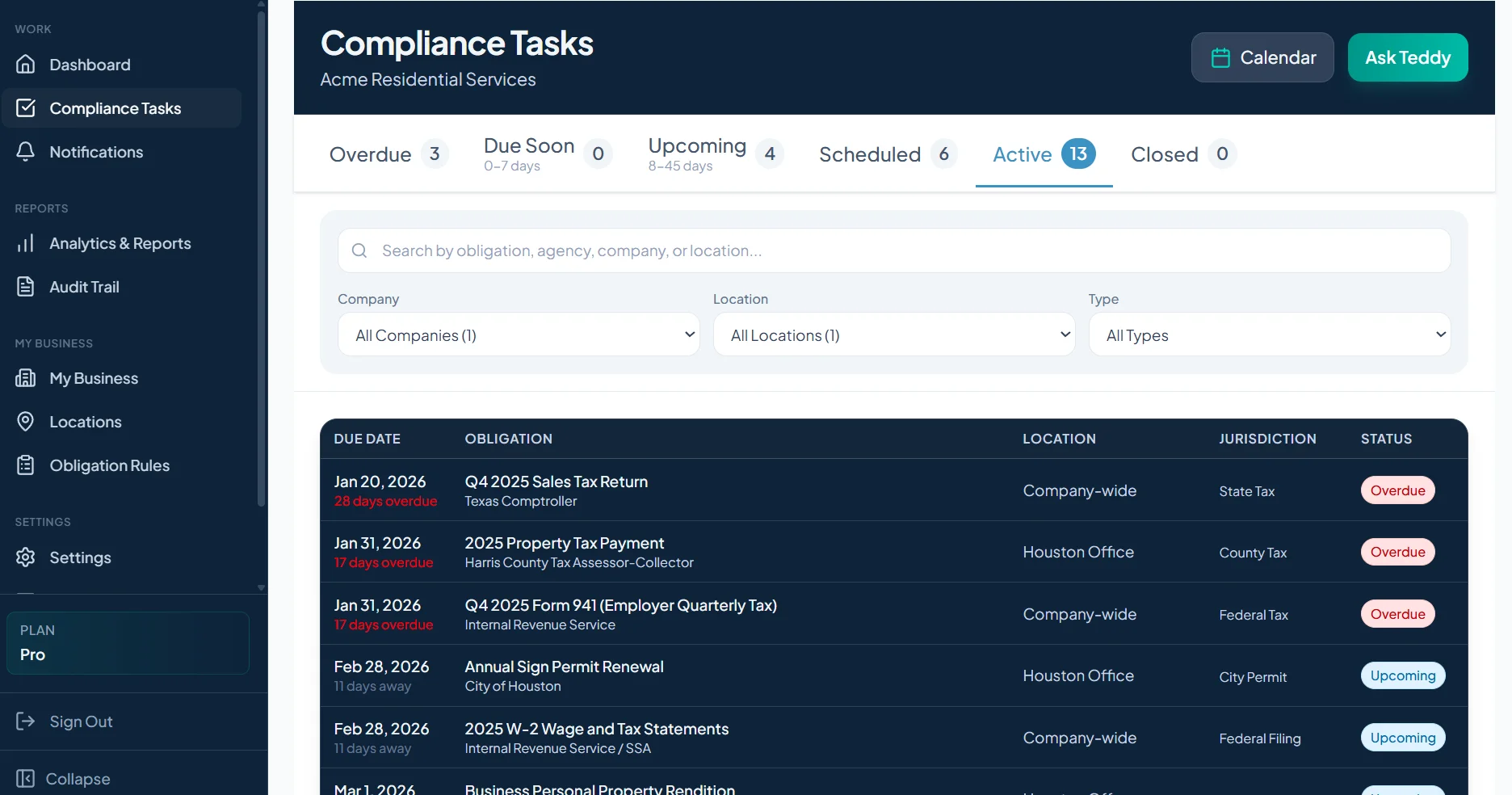Image resolution: width=1512 pixels, height=795 pixels.
Task: Open the Calendar view
Action: coord(1262,57)
